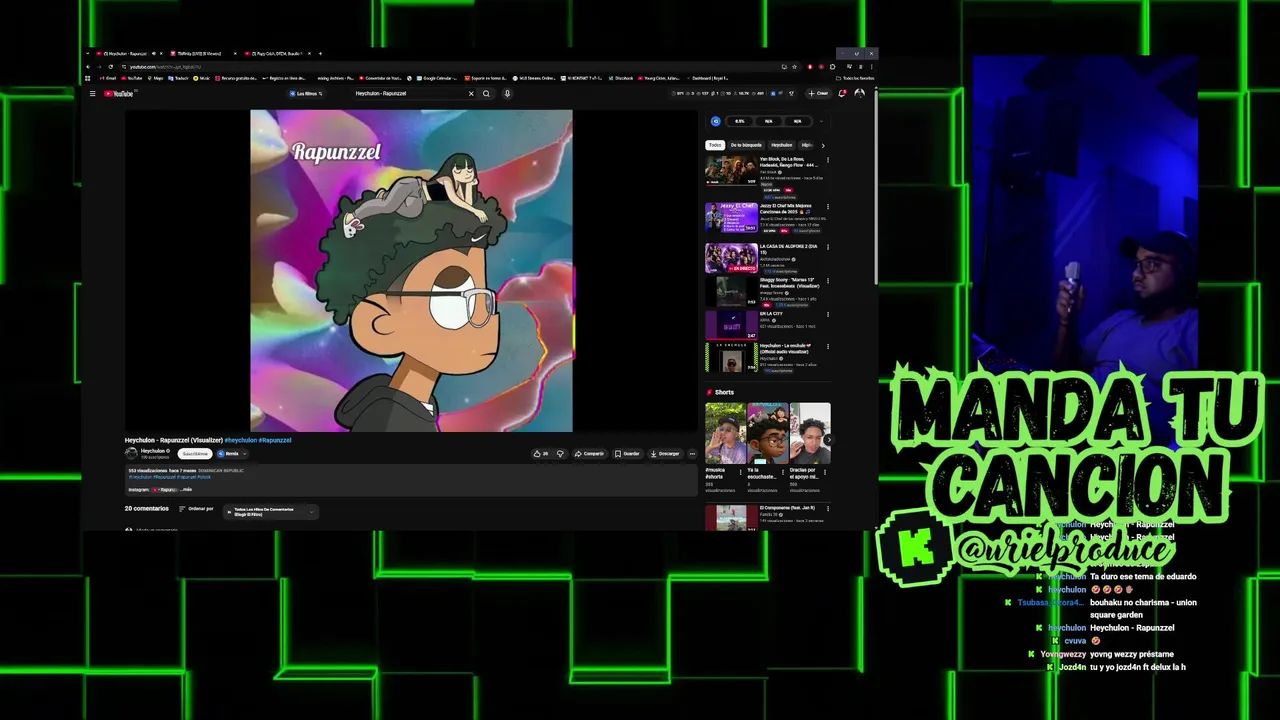Open Jezzy El Chef Mix video thumbnail
This screenshot has width=1280, height=720.
tap(731, 217)
